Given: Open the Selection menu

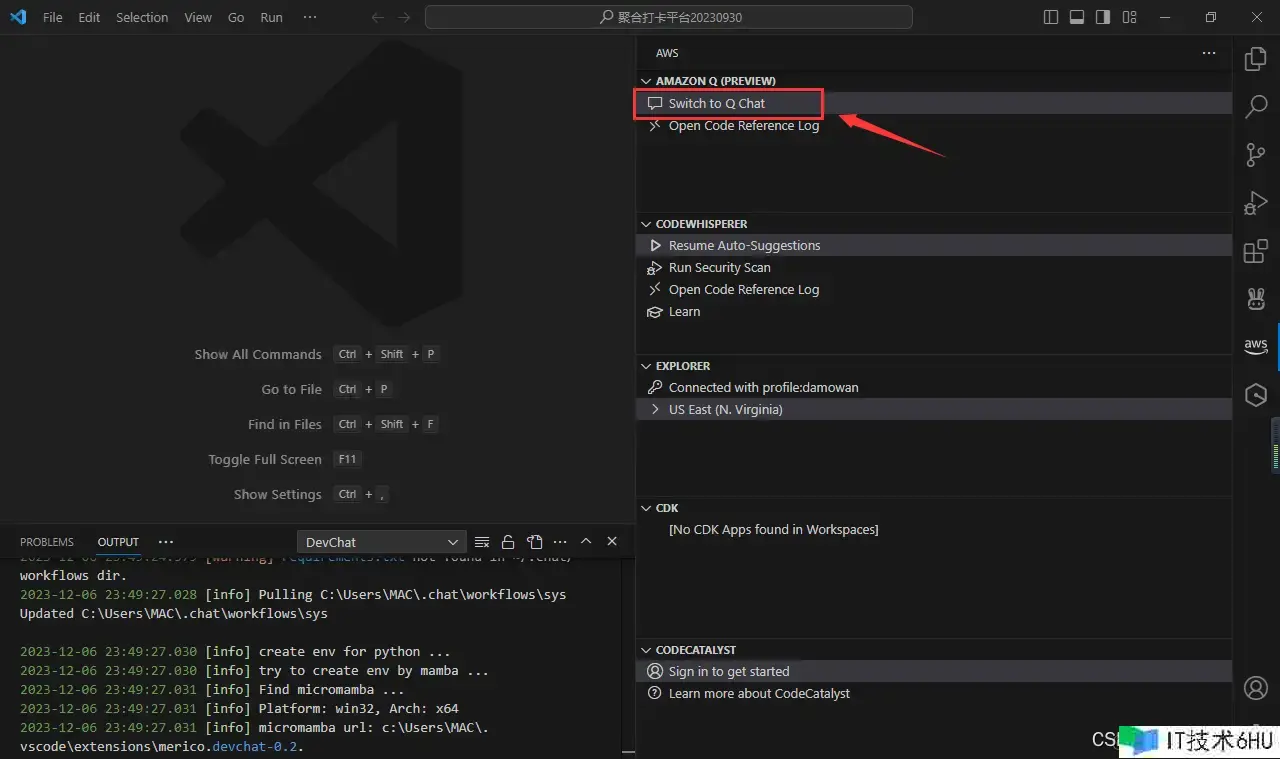Looking at the screenshot, I should (x=142, y=17).
